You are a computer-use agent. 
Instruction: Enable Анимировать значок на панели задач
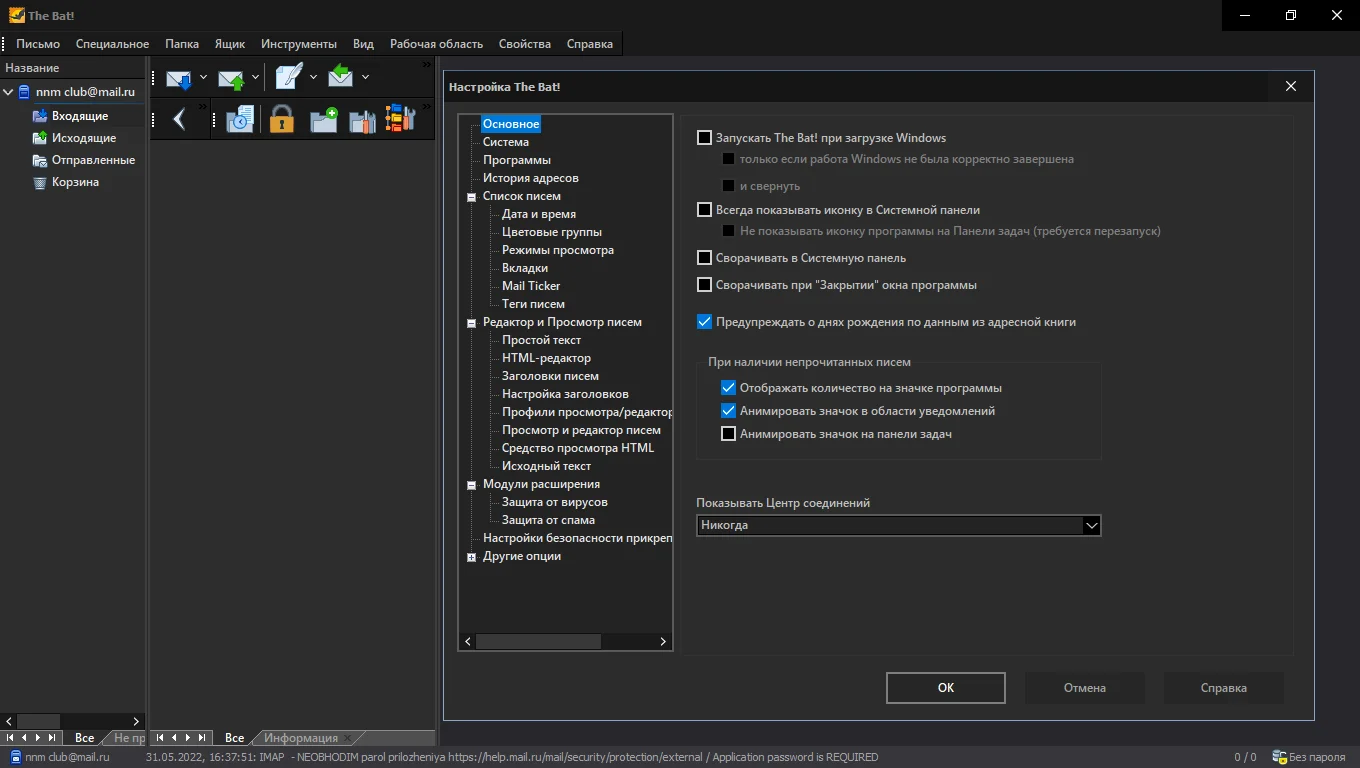pyautogui.click(x=728, y=434)
